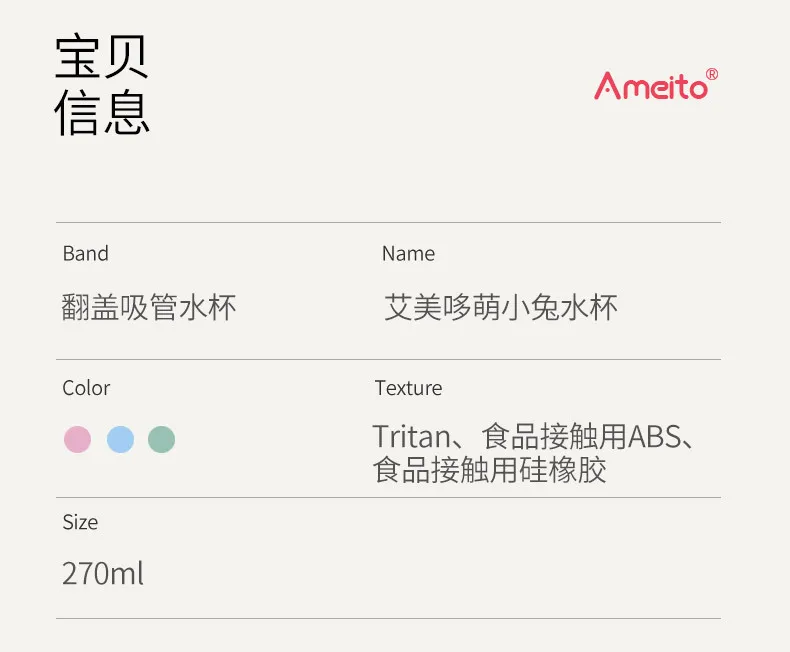Click the 信息 title characters
Screen dimensions: 790x652
pyautogui.click(x=102, y=112)
